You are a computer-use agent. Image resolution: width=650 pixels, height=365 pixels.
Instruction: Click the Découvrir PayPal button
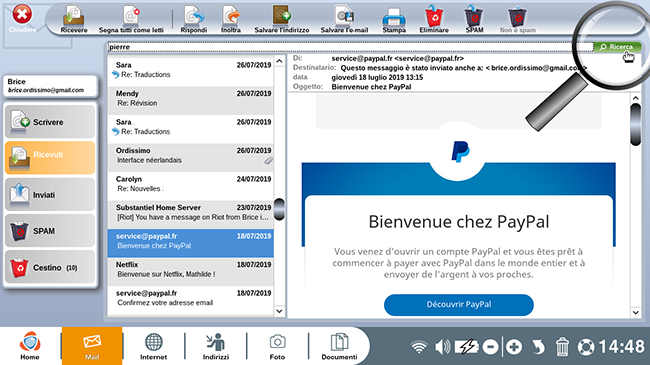458,305
